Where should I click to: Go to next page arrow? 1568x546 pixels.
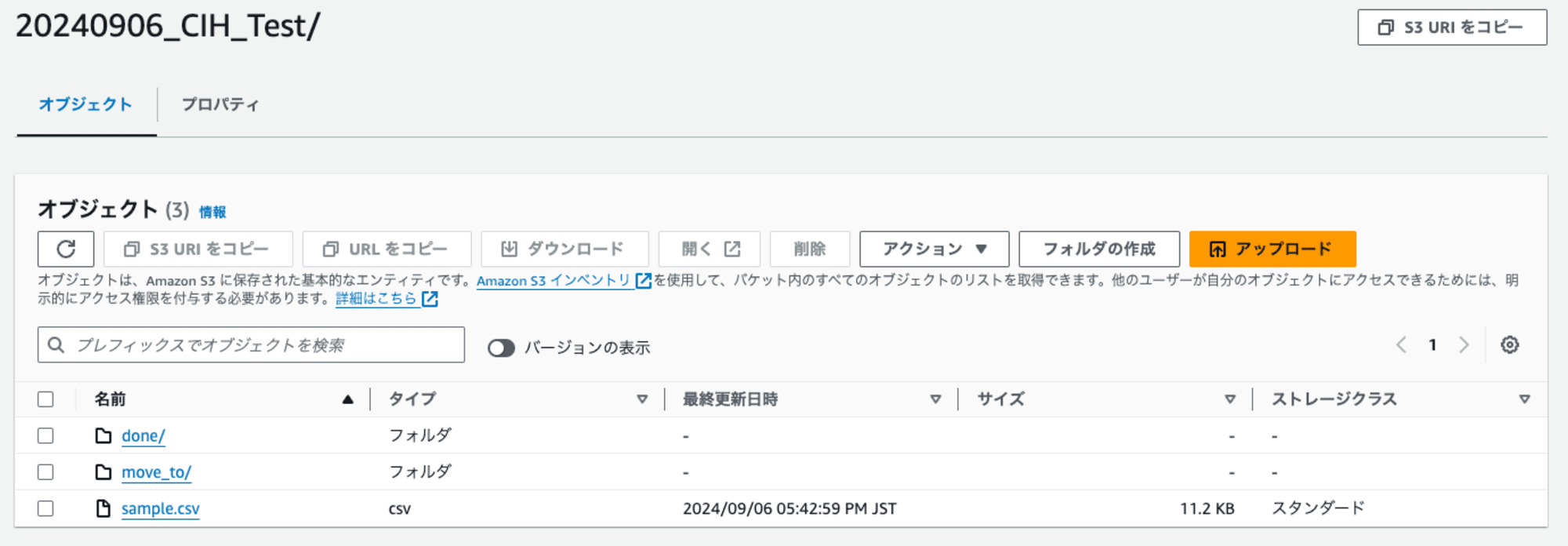[1464, 345]
